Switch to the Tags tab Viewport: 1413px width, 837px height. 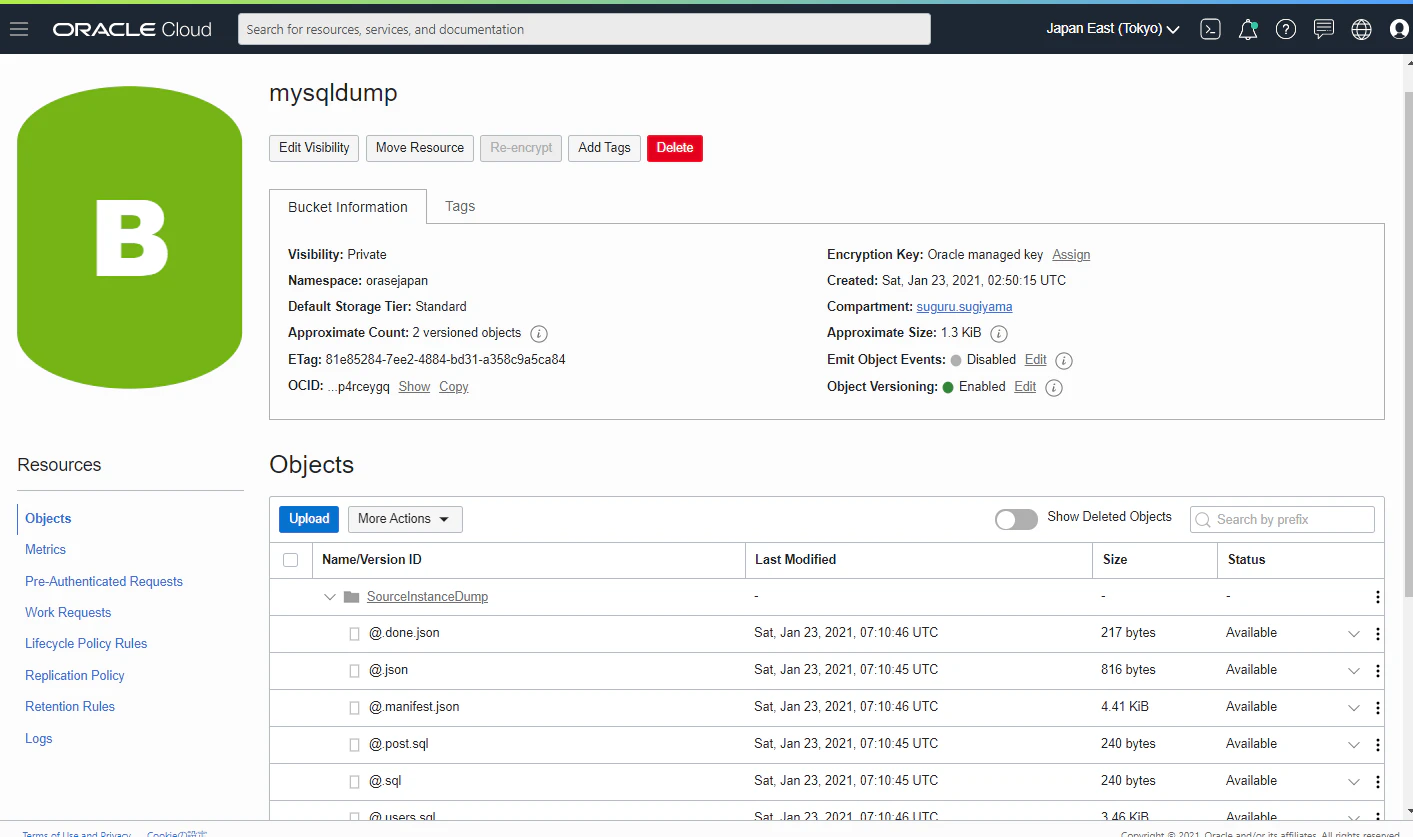[460, 206]
